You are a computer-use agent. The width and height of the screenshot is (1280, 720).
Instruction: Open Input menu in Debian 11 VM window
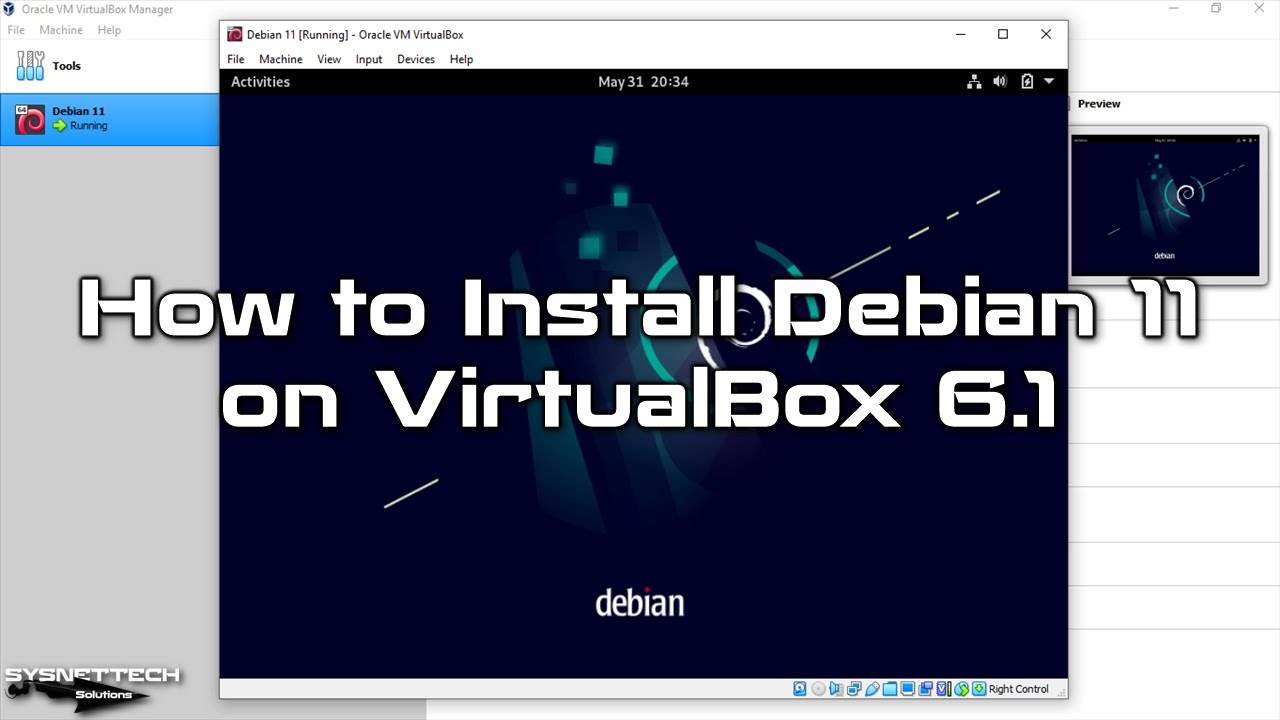coord(369,59)
